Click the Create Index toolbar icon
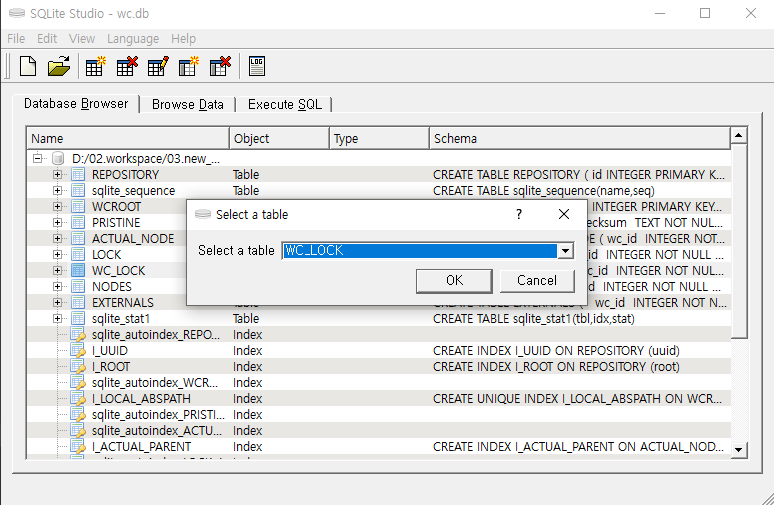The width and height of the screenshot is (774, 505). coord(189,66)
